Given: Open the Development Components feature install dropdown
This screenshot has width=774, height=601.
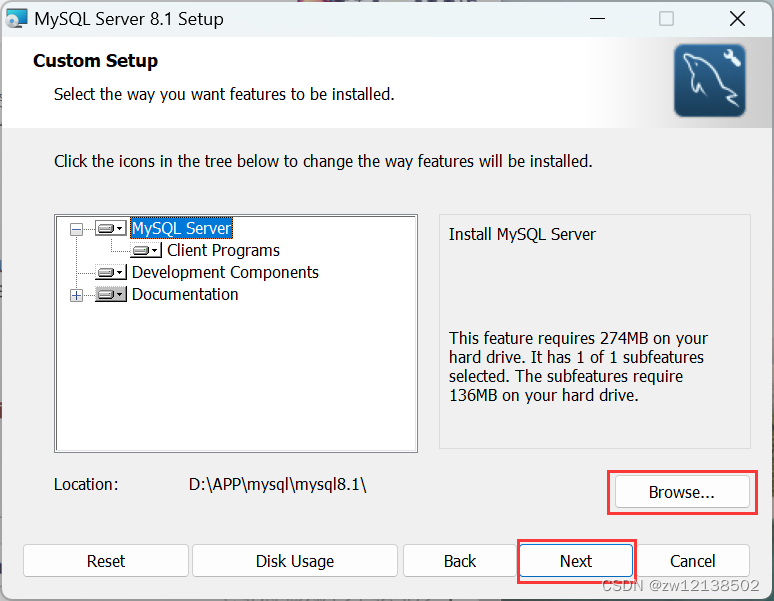Looking at the screenshot, I should coord(111,272).
